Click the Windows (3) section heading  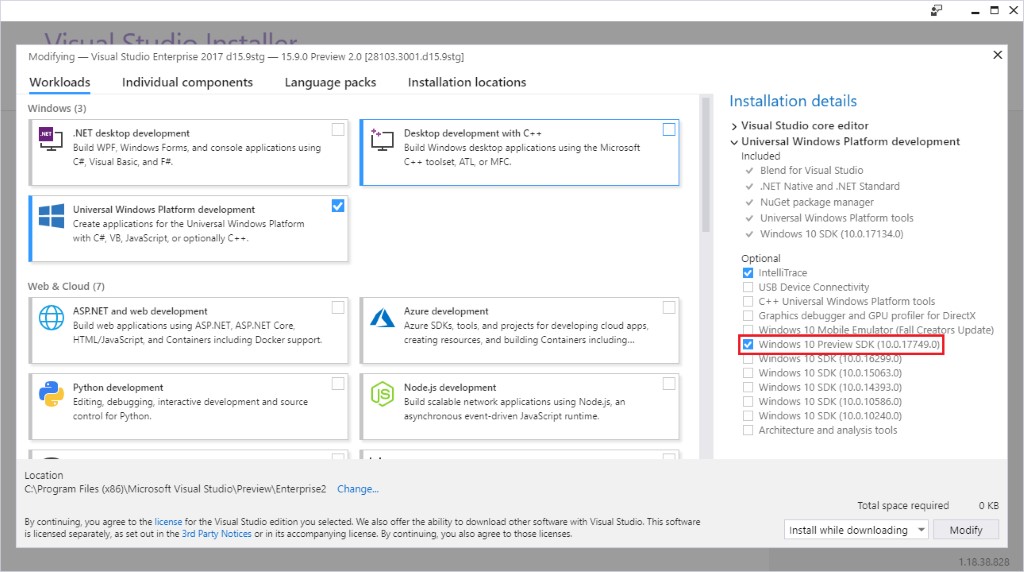point(57,108)
